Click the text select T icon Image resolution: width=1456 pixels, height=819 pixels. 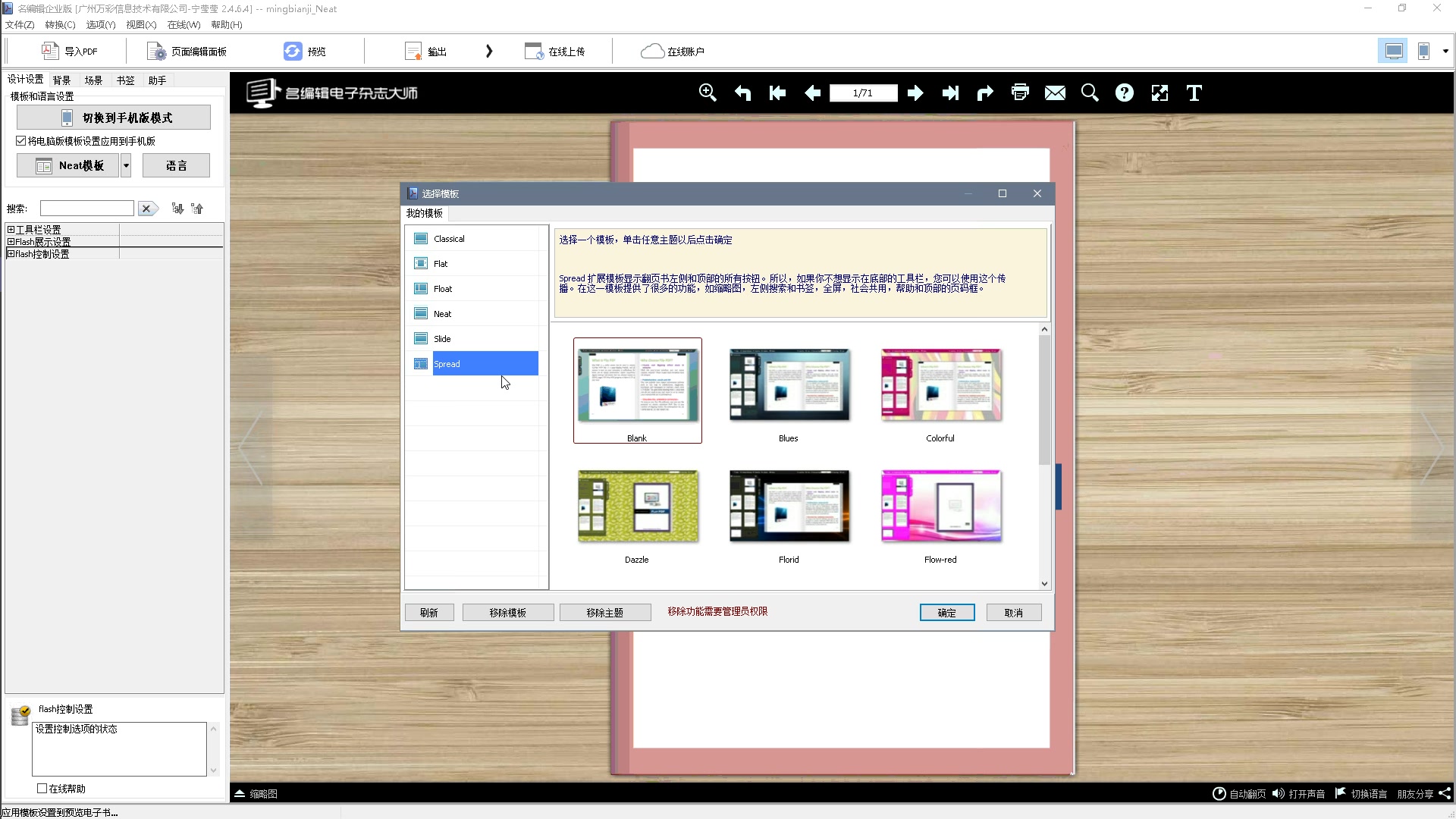[1194, 93]
